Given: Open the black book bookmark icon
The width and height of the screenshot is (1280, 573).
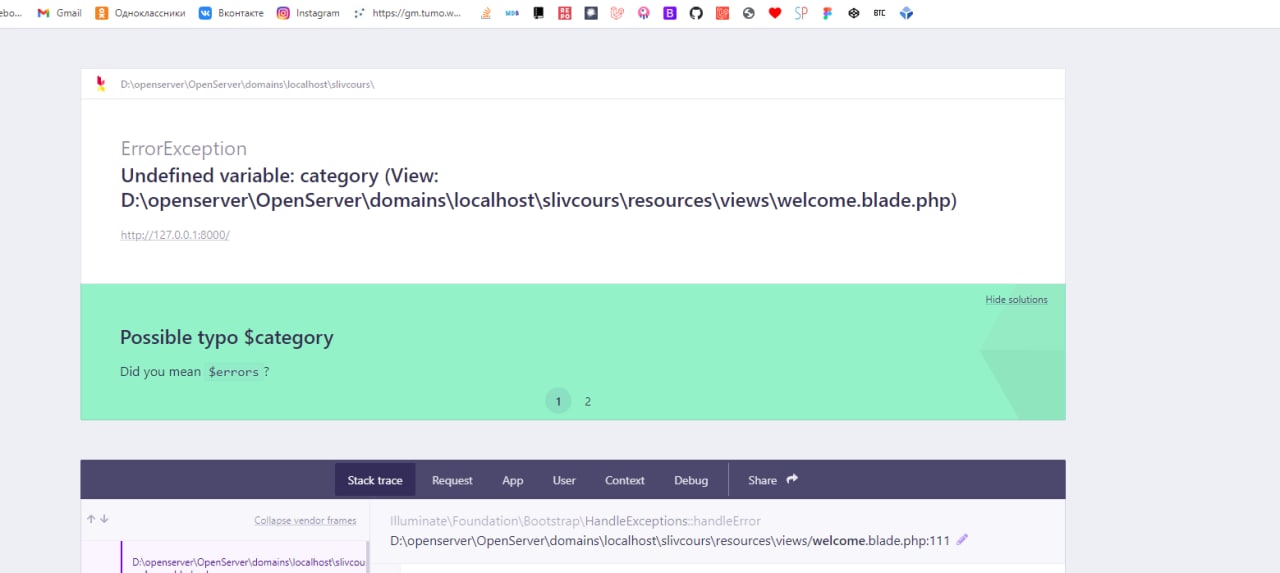Looking at the screenshot, I should tap(538, 13).
